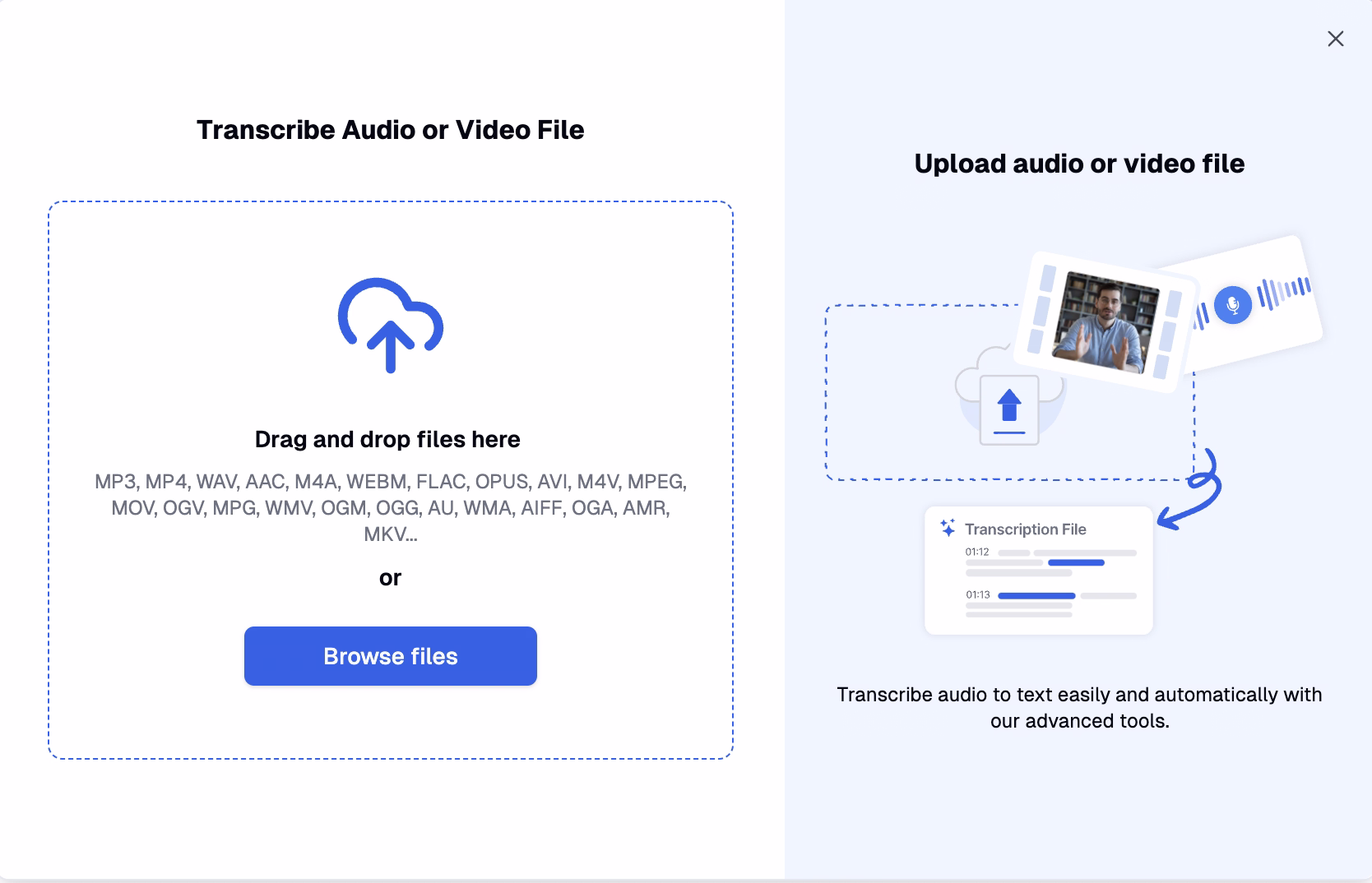Click the "Drag and drop files here" text
The image size is (1372, 883).
pyautogui.click(x=387, y=439)
